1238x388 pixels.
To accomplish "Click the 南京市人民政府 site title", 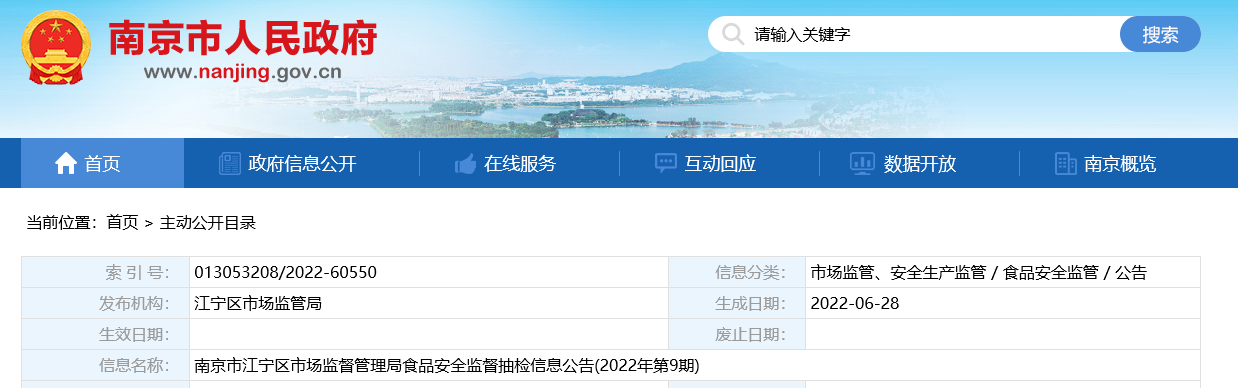I will coord(243,39).
